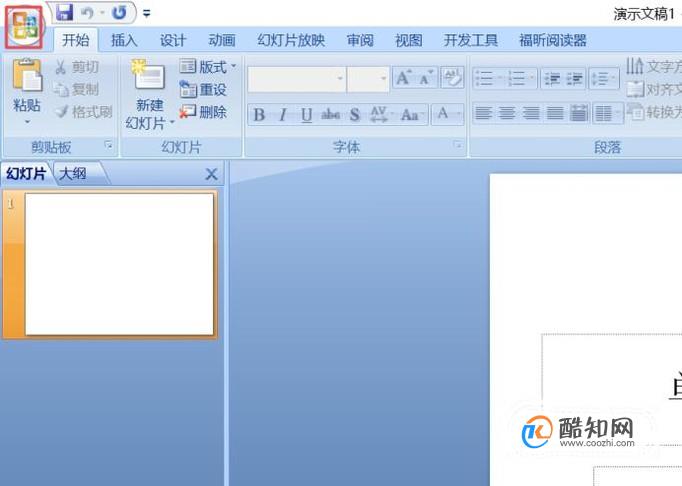Toggle bold formatting

259,114
